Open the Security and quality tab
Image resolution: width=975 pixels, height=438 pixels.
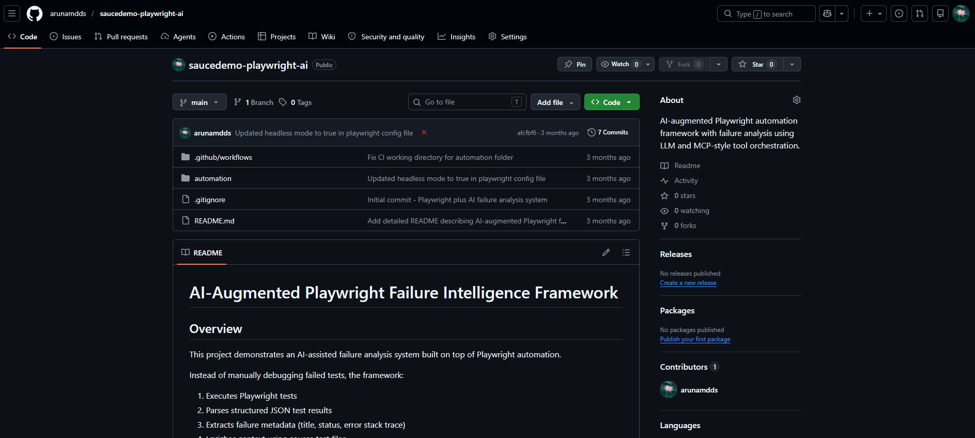386,37
